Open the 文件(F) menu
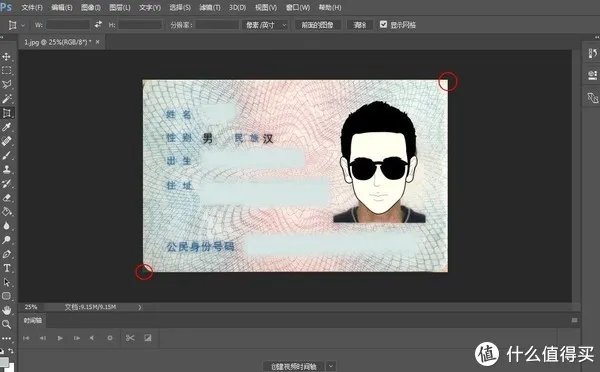The image size is (600, 372). click(32, 7)
